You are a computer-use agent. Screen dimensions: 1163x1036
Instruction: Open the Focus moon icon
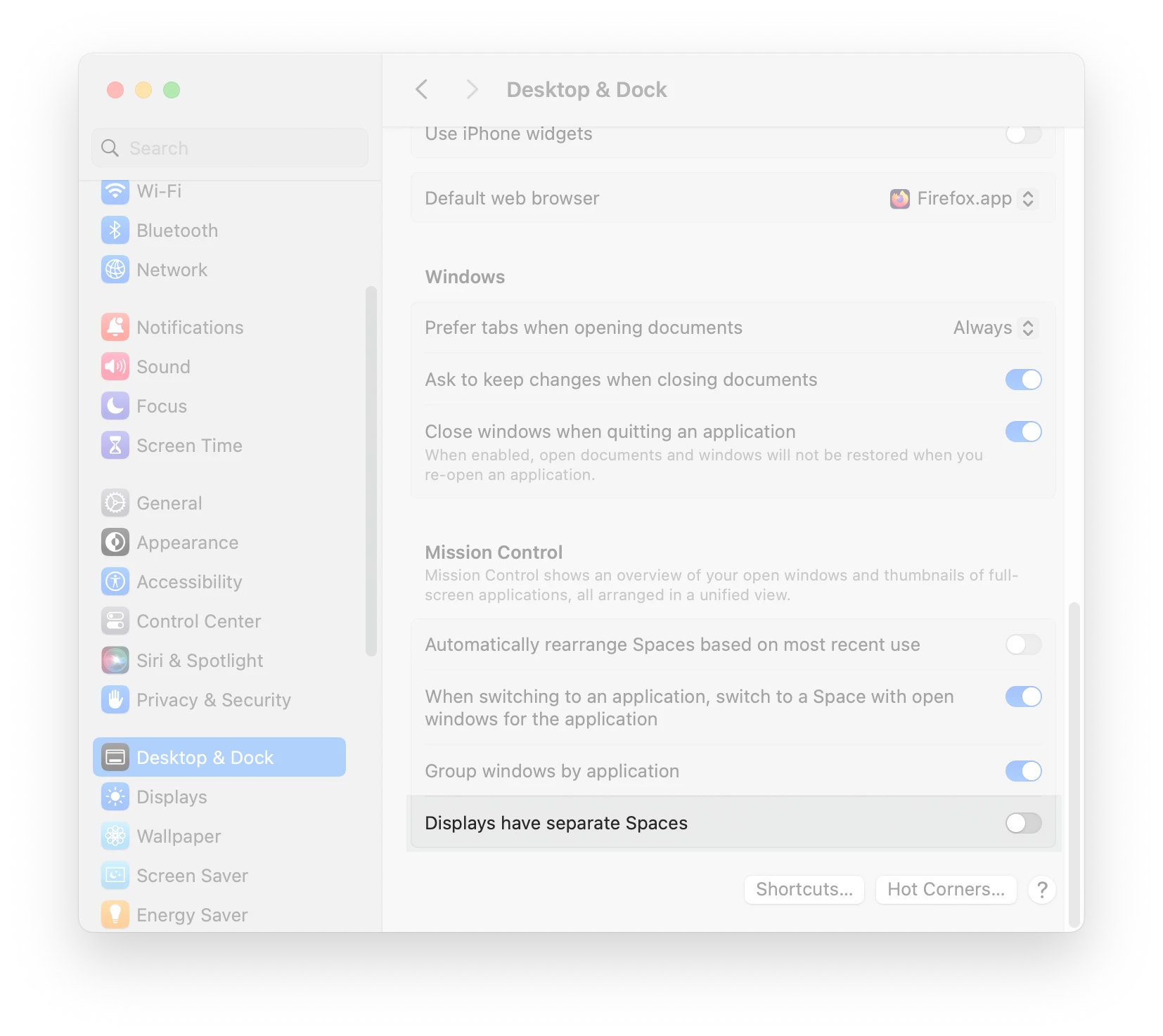pyautogui.click(x=115, y=406)
